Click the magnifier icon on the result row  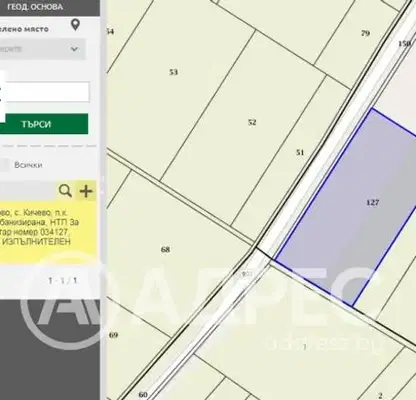(x=65, y=191)
